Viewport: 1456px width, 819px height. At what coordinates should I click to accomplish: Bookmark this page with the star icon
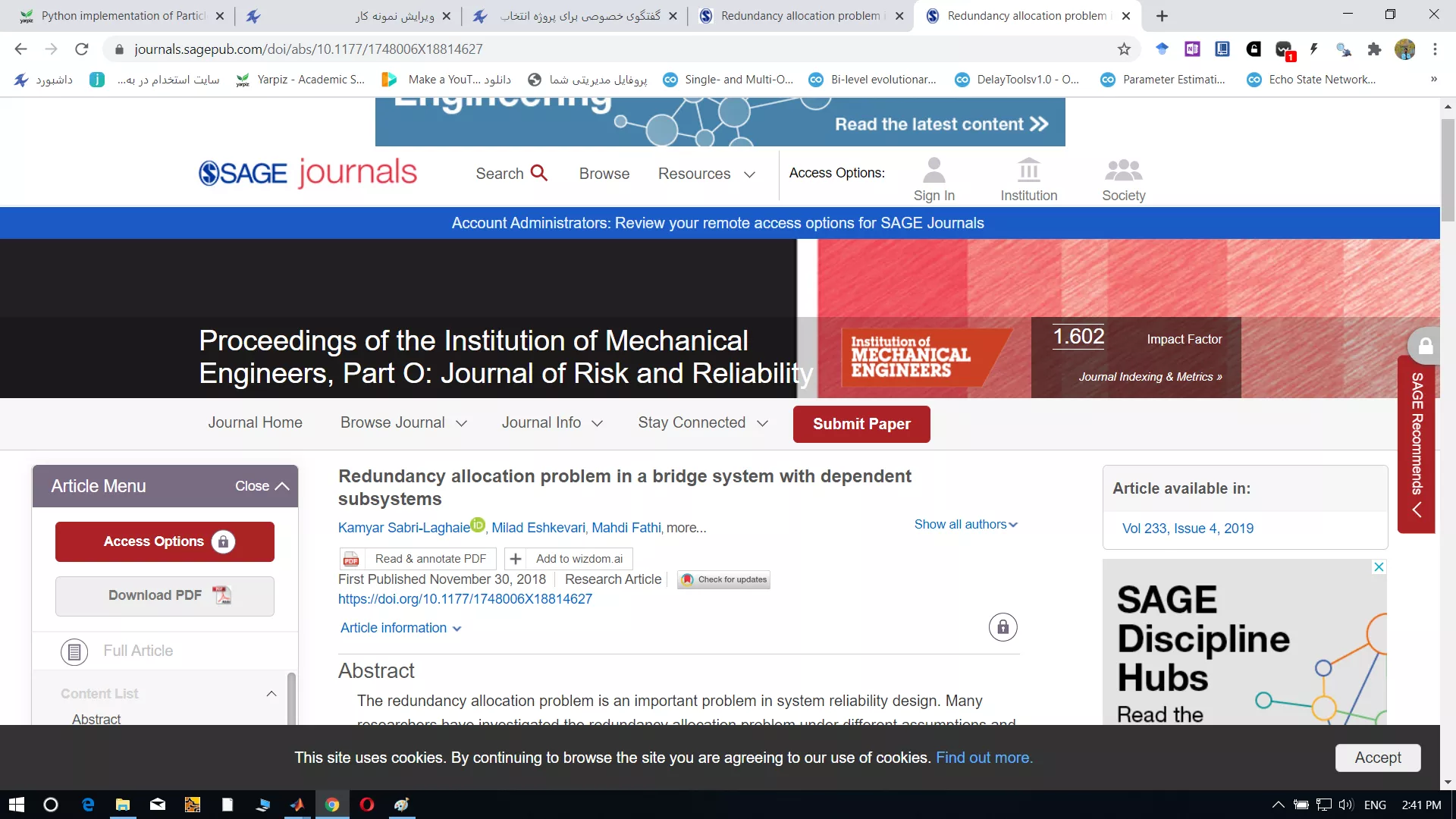(x=1124, y=49)
